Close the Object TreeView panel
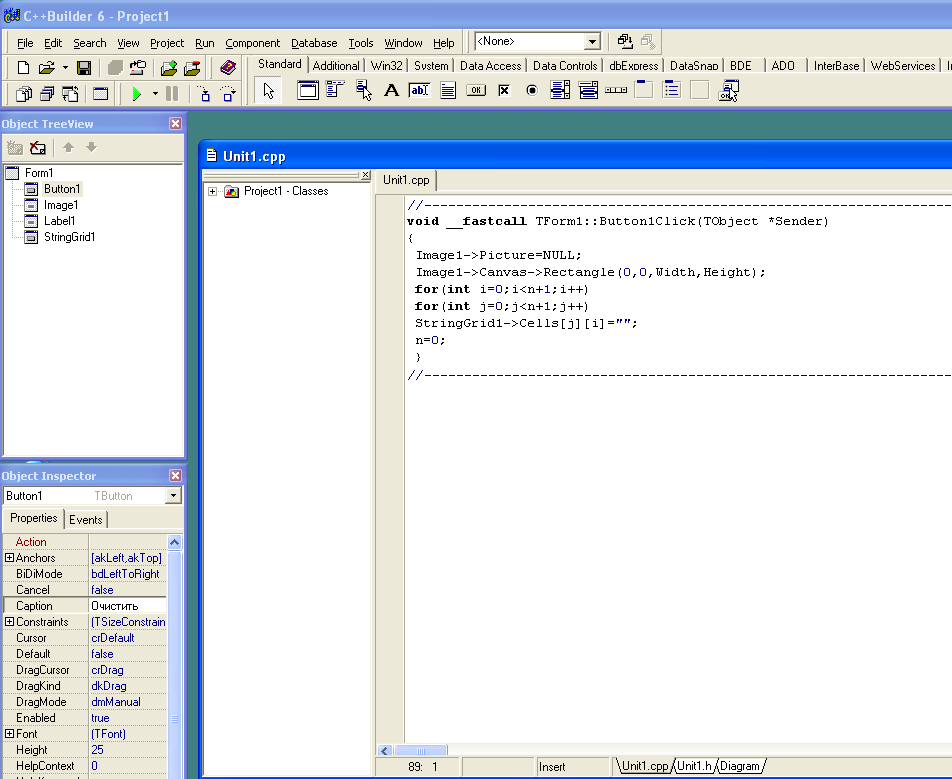The image size is (952, 779). coord(175,124)
